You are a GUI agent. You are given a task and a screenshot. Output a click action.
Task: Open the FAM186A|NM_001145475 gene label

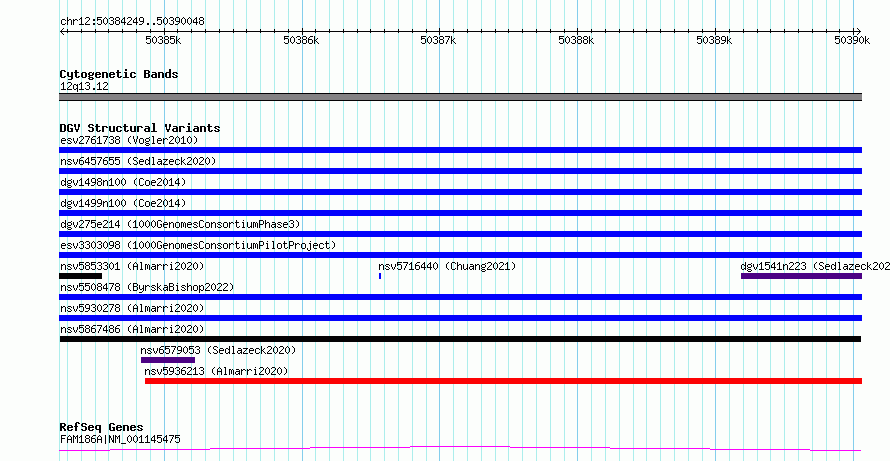pos(120,439)
